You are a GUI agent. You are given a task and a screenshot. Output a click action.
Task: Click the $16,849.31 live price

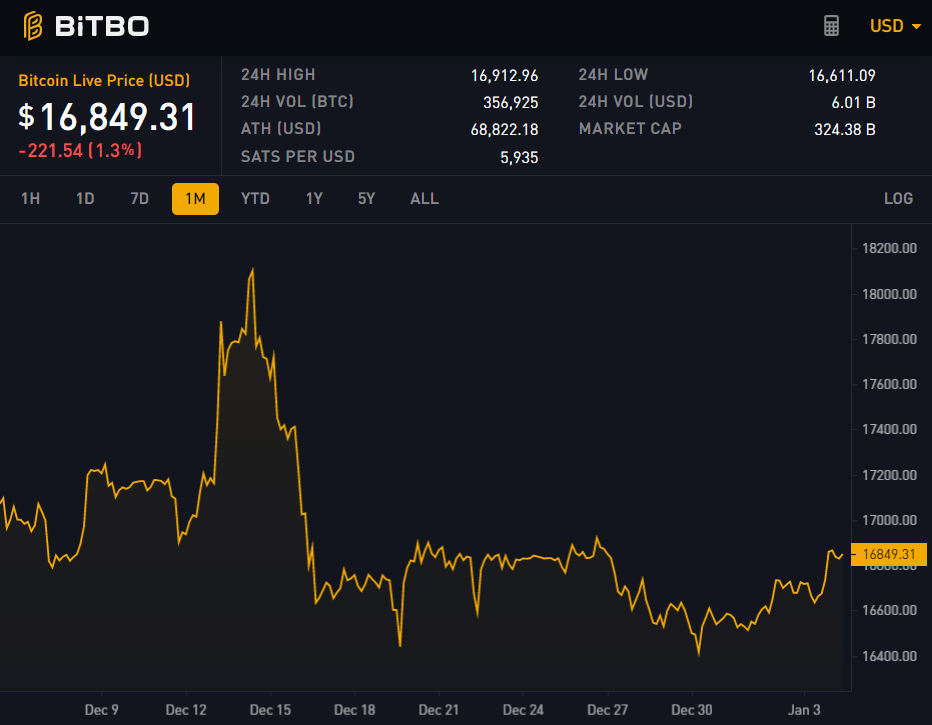point(107,116)
